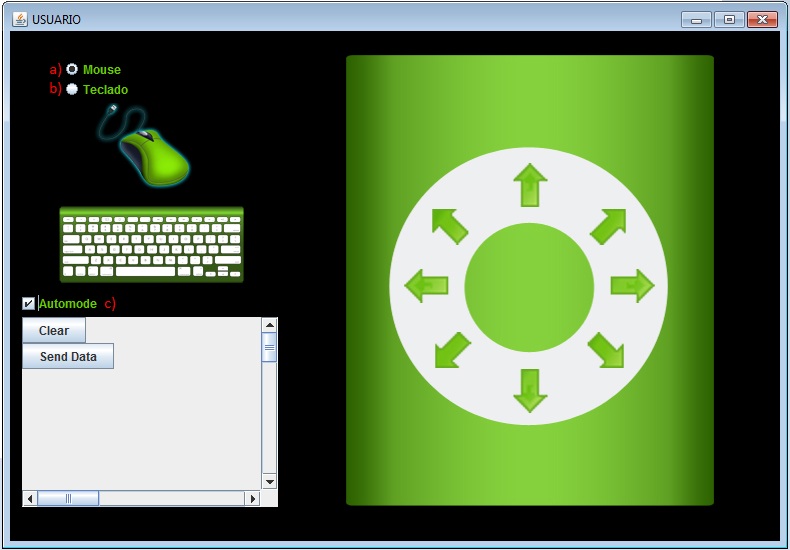Minimize the USUARIO window
This screenshot has height=550, width=790.
[x=696, y=20]
